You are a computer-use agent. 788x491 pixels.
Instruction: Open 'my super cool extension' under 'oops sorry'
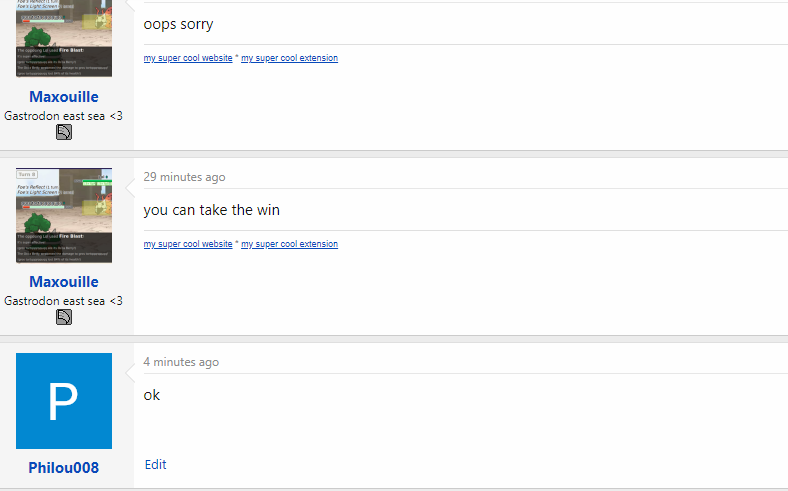point(289,58)
